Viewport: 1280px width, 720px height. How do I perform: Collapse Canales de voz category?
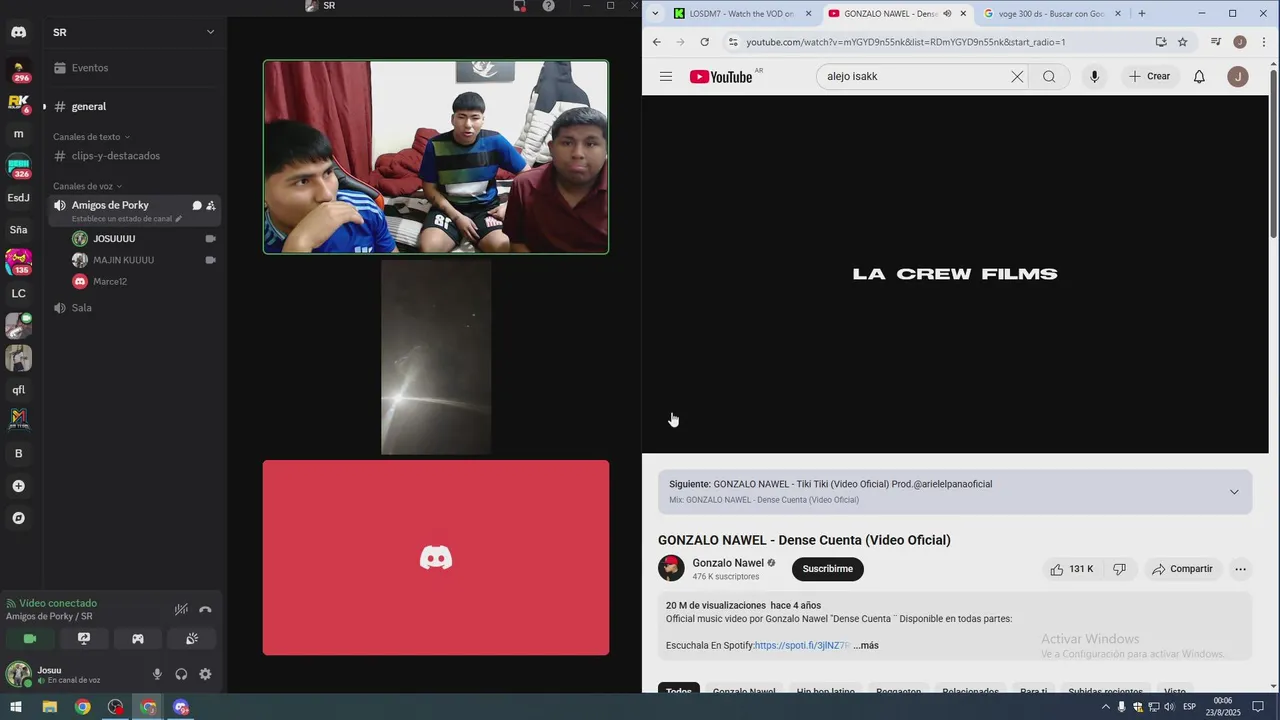tap(87, 186)
